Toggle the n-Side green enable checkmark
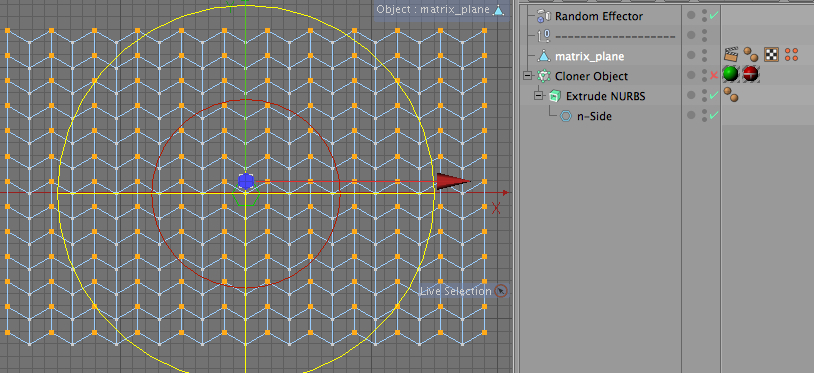Image resolution: width=814 pixels, height=373 pixels. pos(714,115)
